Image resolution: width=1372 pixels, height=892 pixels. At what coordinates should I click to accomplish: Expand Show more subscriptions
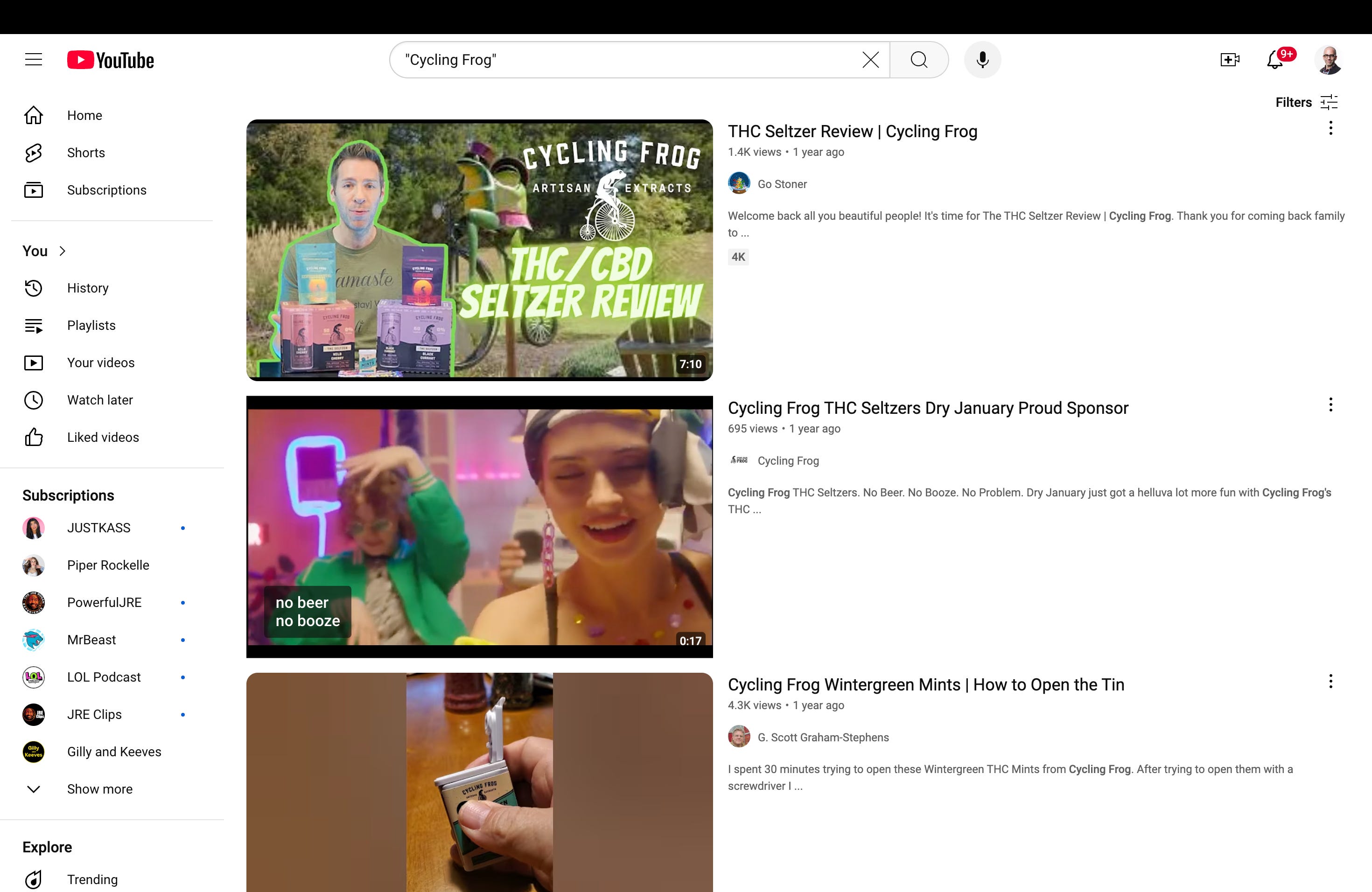99,788
